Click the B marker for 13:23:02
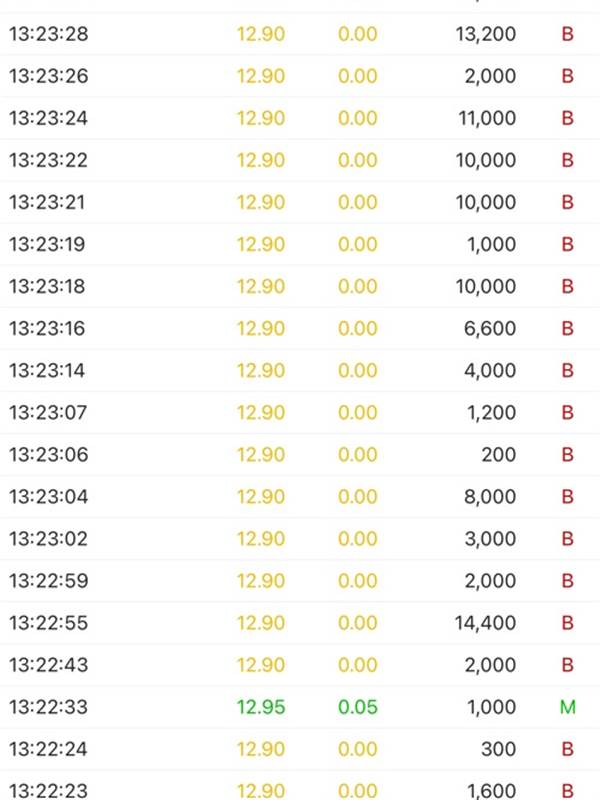This screenshot has height=800, width=600. (x=567, y=539)
